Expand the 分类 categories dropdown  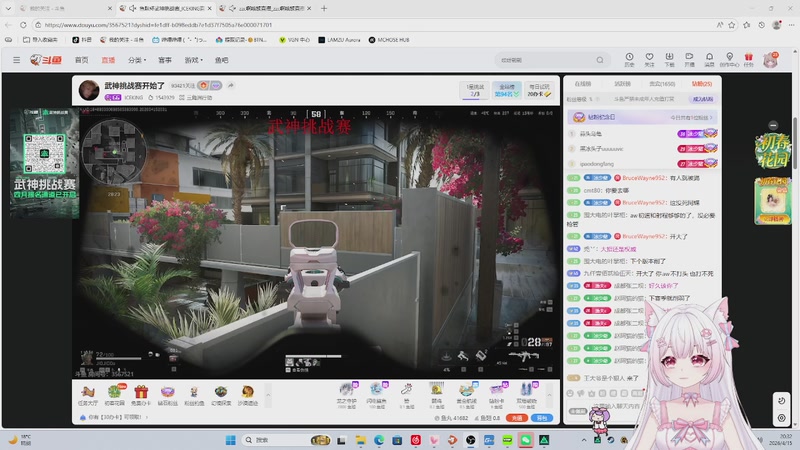point(137,60)
